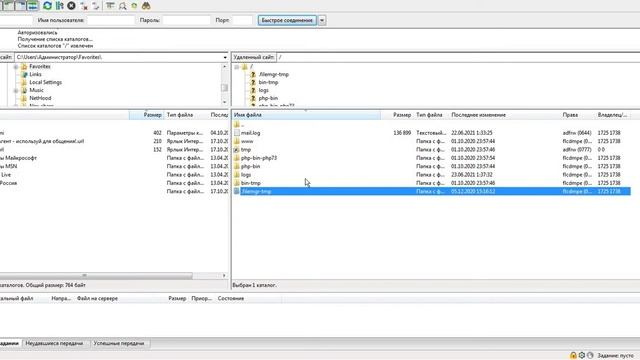Toggle synchronized browsing
This screenshot has width=640, height=360.
(x=134, y=6)
